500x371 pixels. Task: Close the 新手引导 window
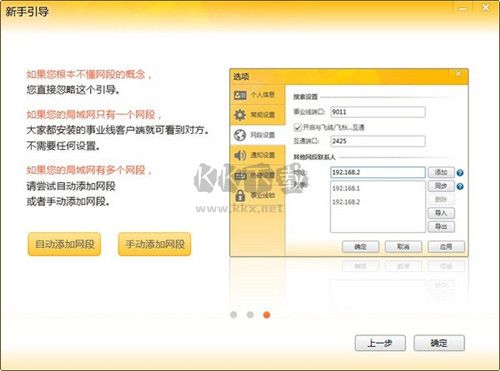486,8
